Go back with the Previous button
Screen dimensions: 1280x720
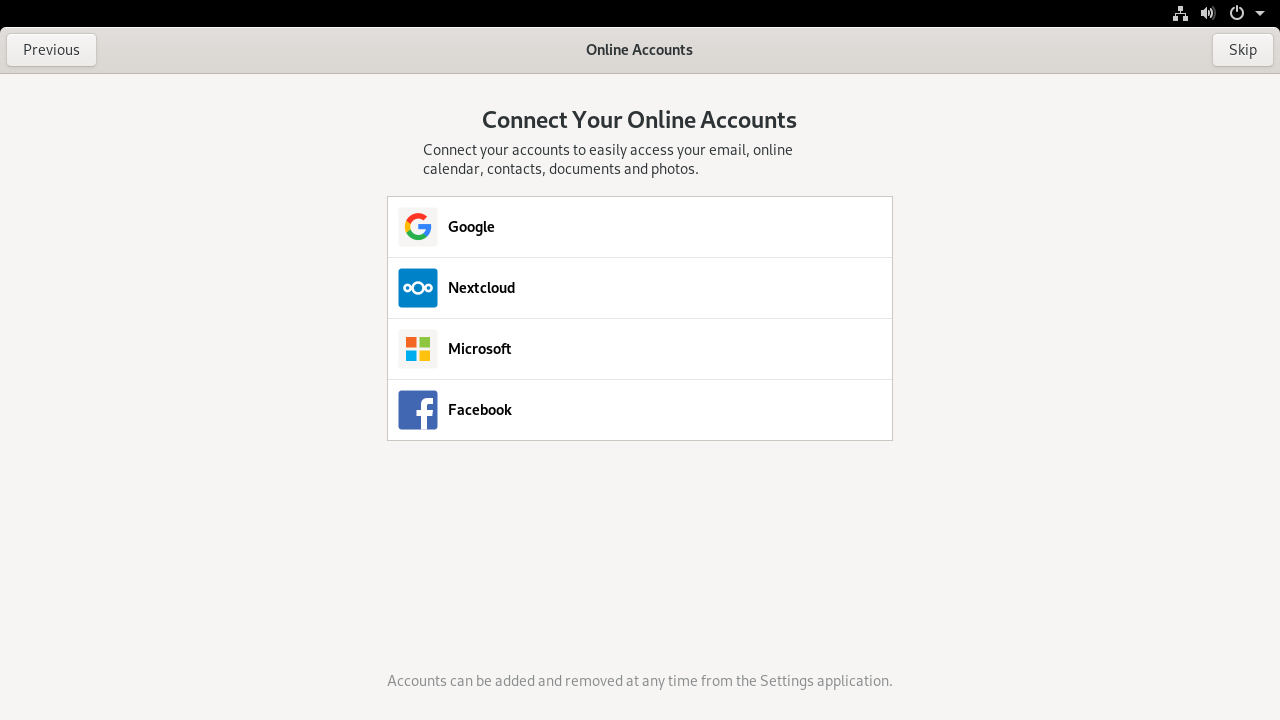tap(51, 50)
